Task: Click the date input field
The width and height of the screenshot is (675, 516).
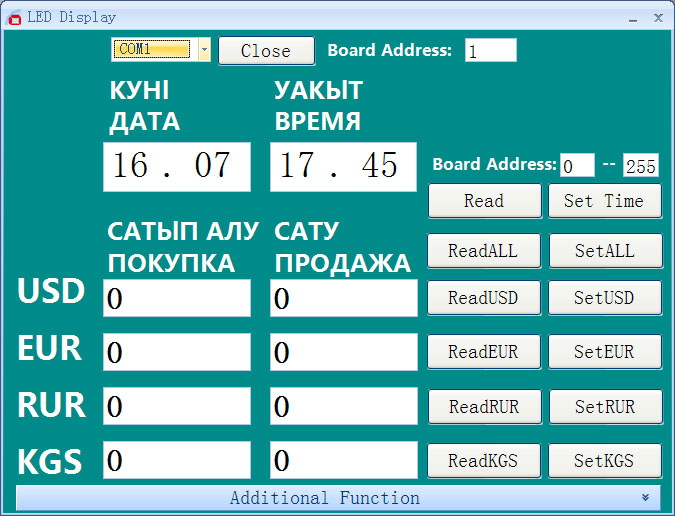Action: [x=177, y=166]
